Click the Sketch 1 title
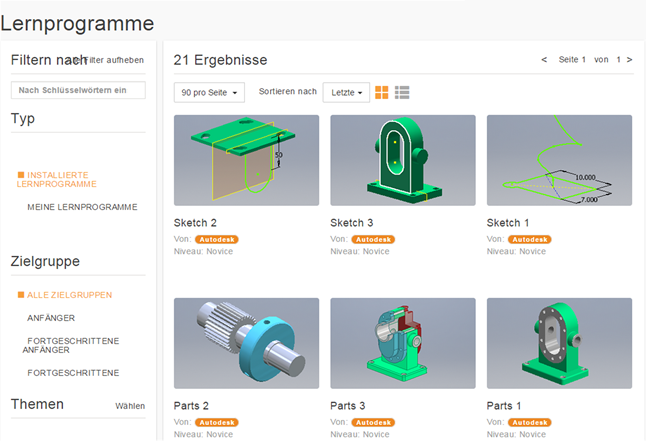Screen dimensions: 646x441 tap(508, 223)
